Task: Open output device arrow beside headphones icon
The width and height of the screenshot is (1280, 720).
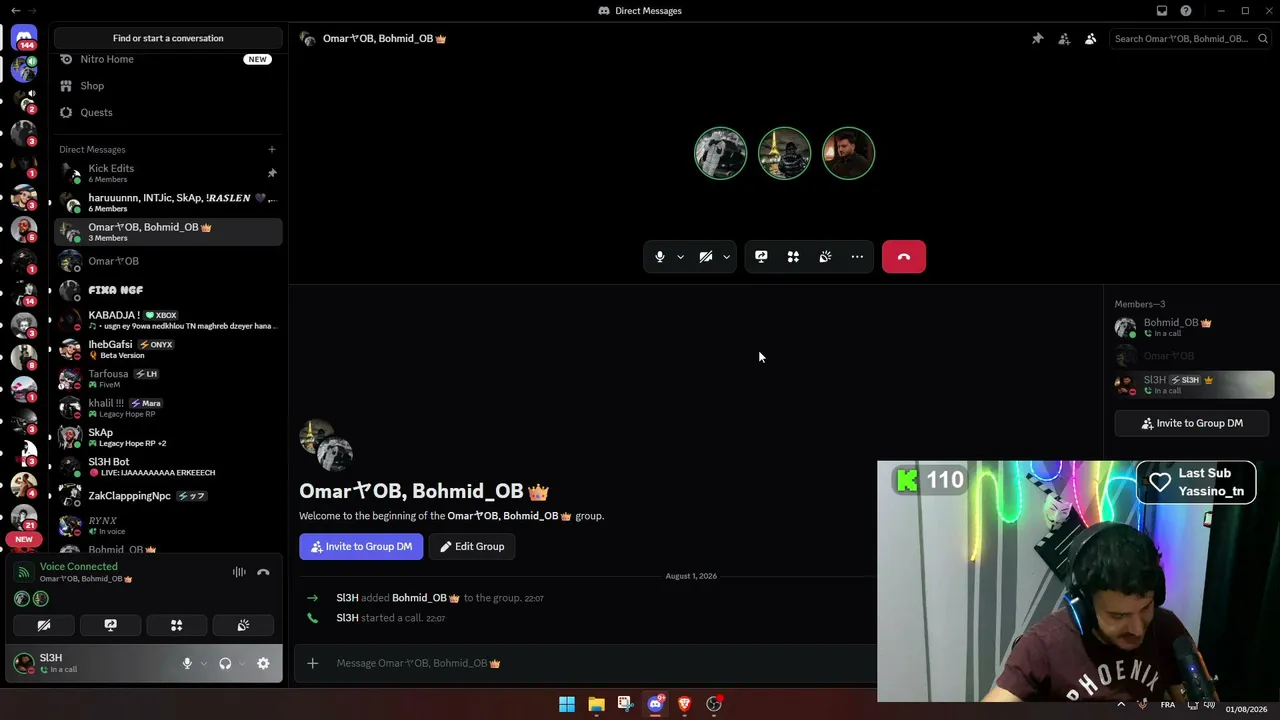Action: pos(242,663)
